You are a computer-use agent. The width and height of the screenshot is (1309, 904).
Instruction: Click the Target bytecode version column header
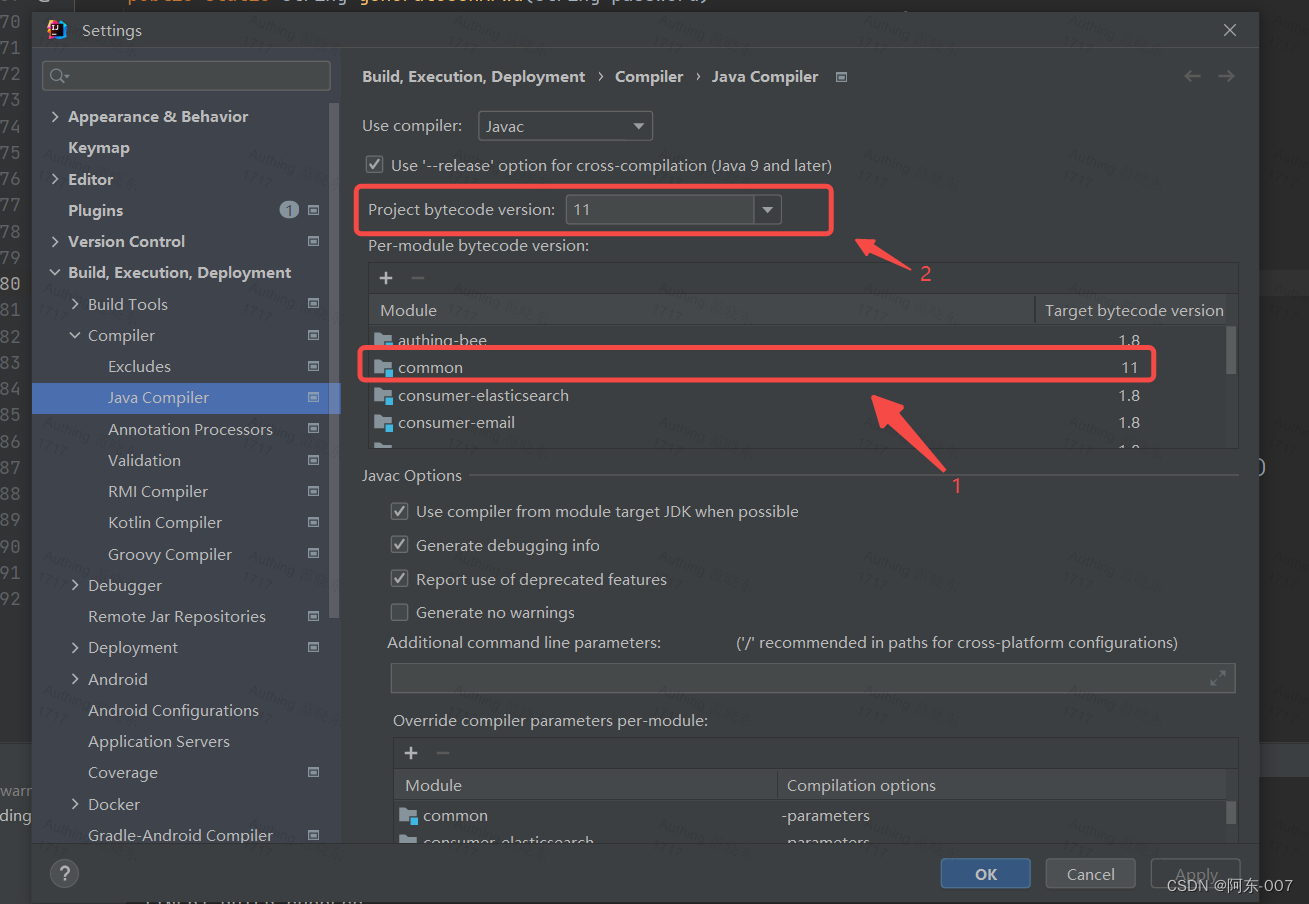tap(1134, 310)
